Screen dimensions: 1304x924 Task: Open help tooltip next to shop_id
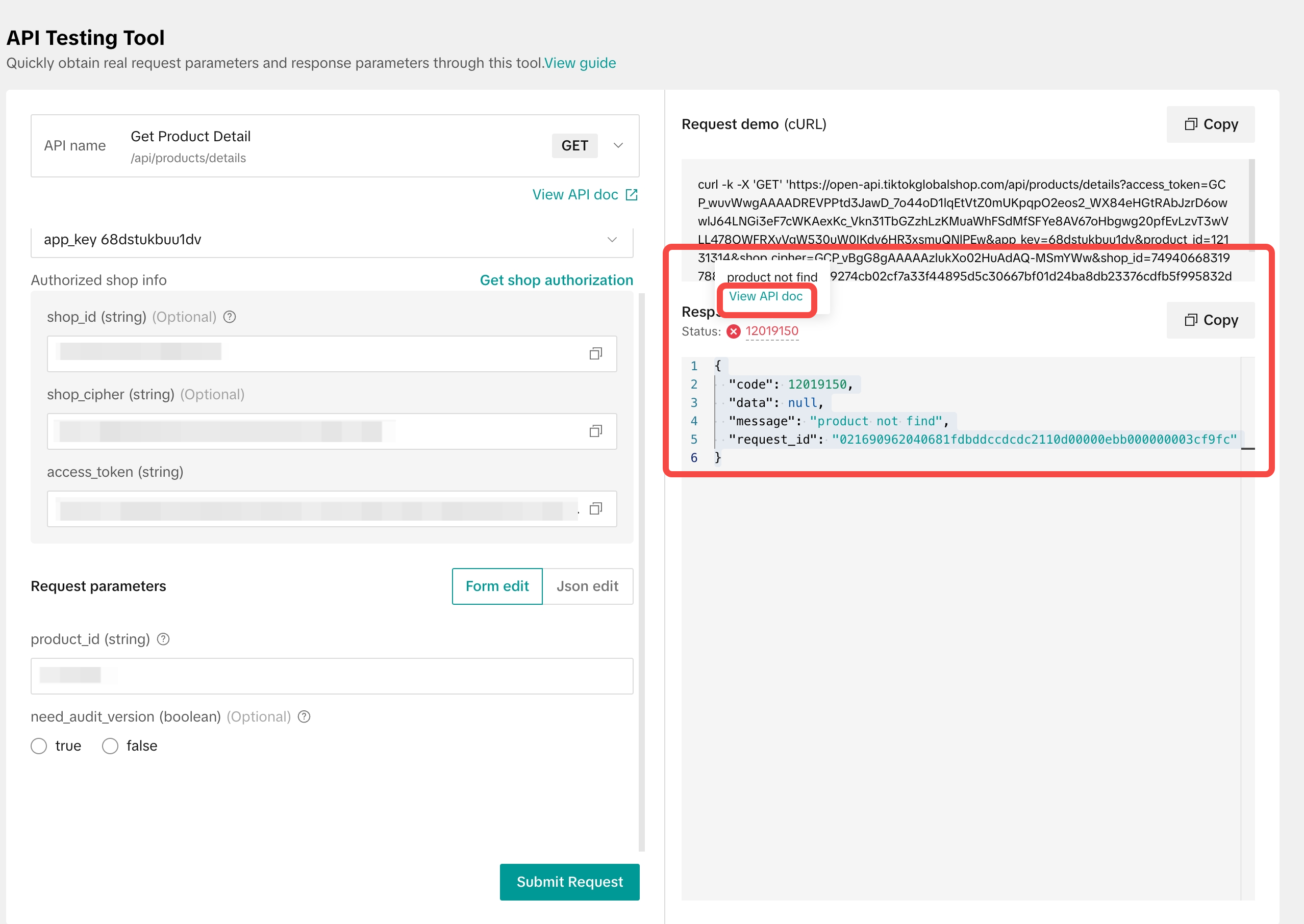(x=230, y=317)
